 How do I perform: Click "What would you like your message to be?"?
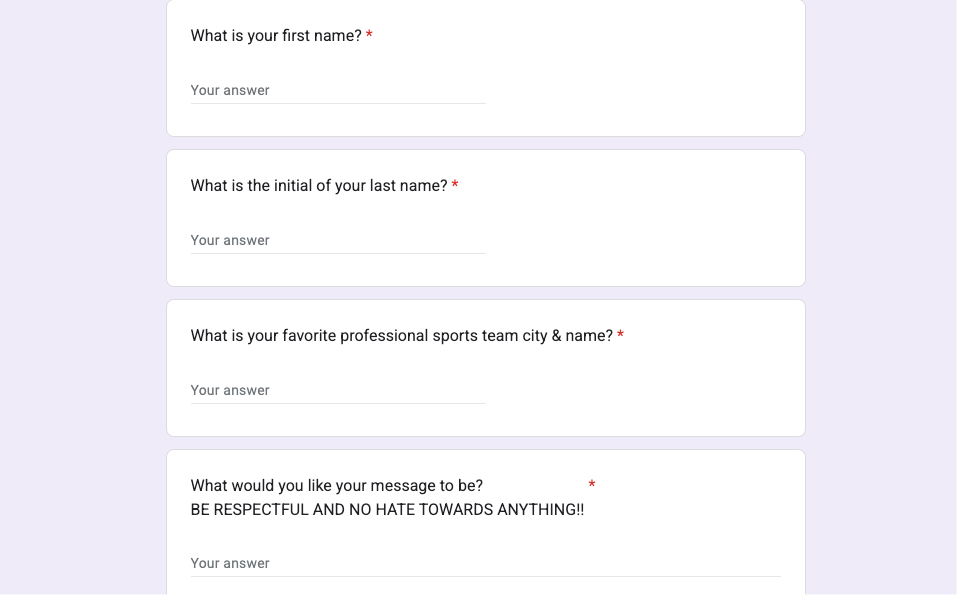336,486
